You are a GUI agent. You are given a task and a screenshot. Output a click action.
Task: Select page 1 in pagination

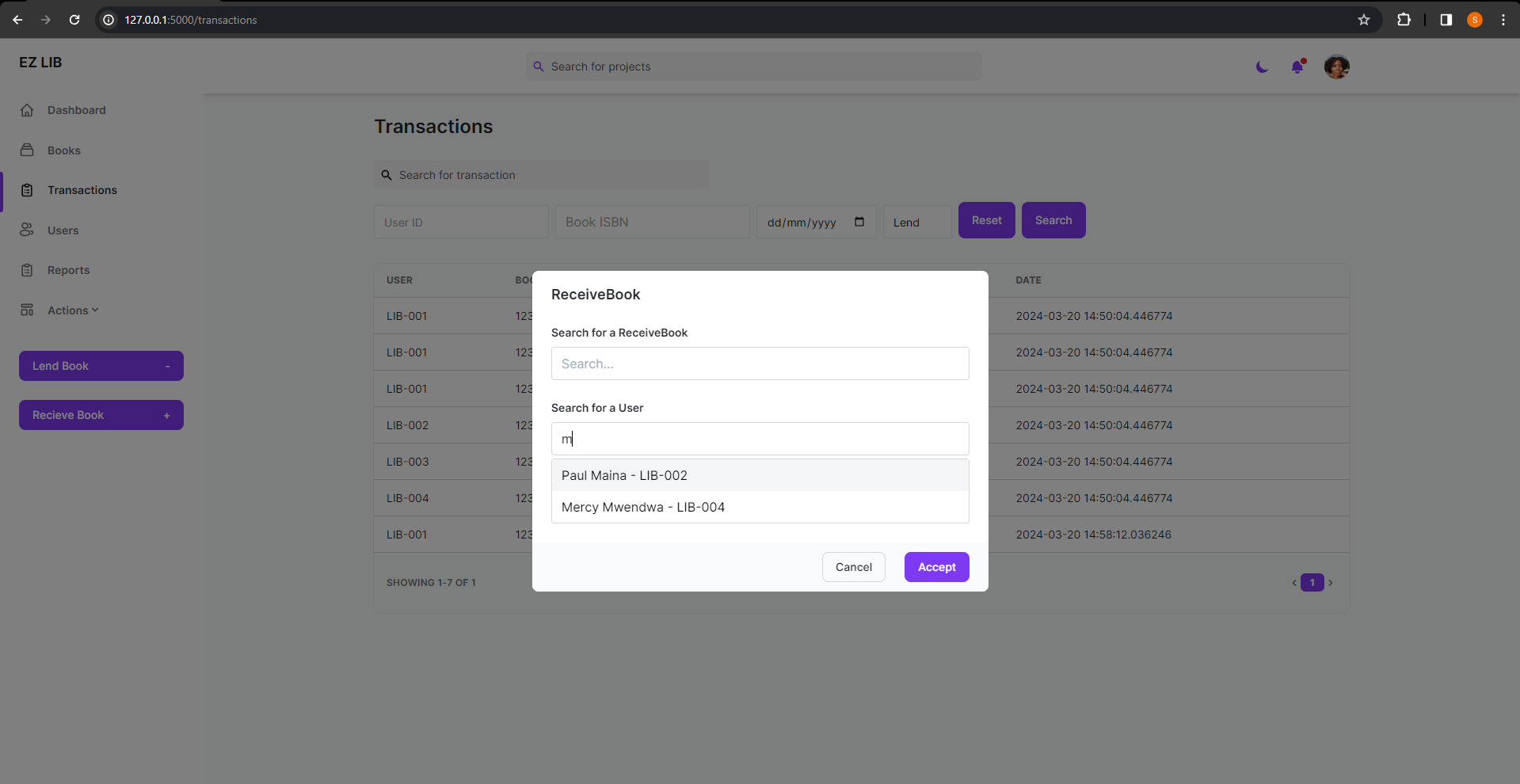click(1312, 583)
